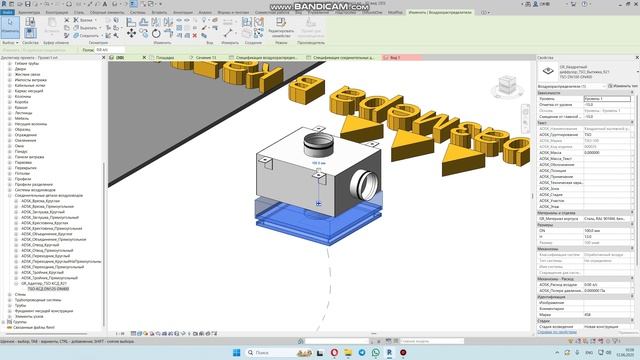The height and width of the screenshot is (360, 640).
Task: Click Изменить тип button in Properties
Action: click(x=623, y=86)
